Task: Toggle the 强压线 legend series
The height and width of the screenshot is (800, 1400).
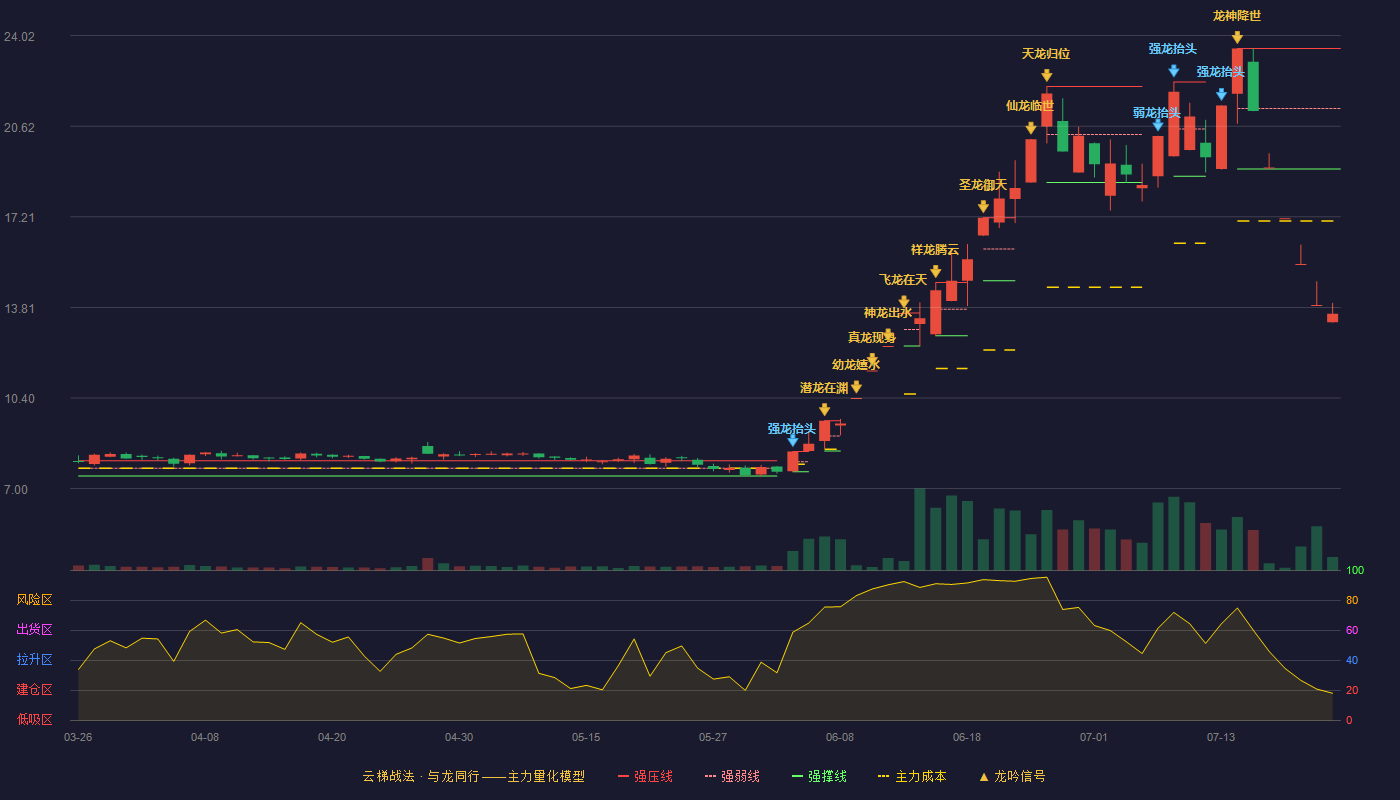Action: 645,776
